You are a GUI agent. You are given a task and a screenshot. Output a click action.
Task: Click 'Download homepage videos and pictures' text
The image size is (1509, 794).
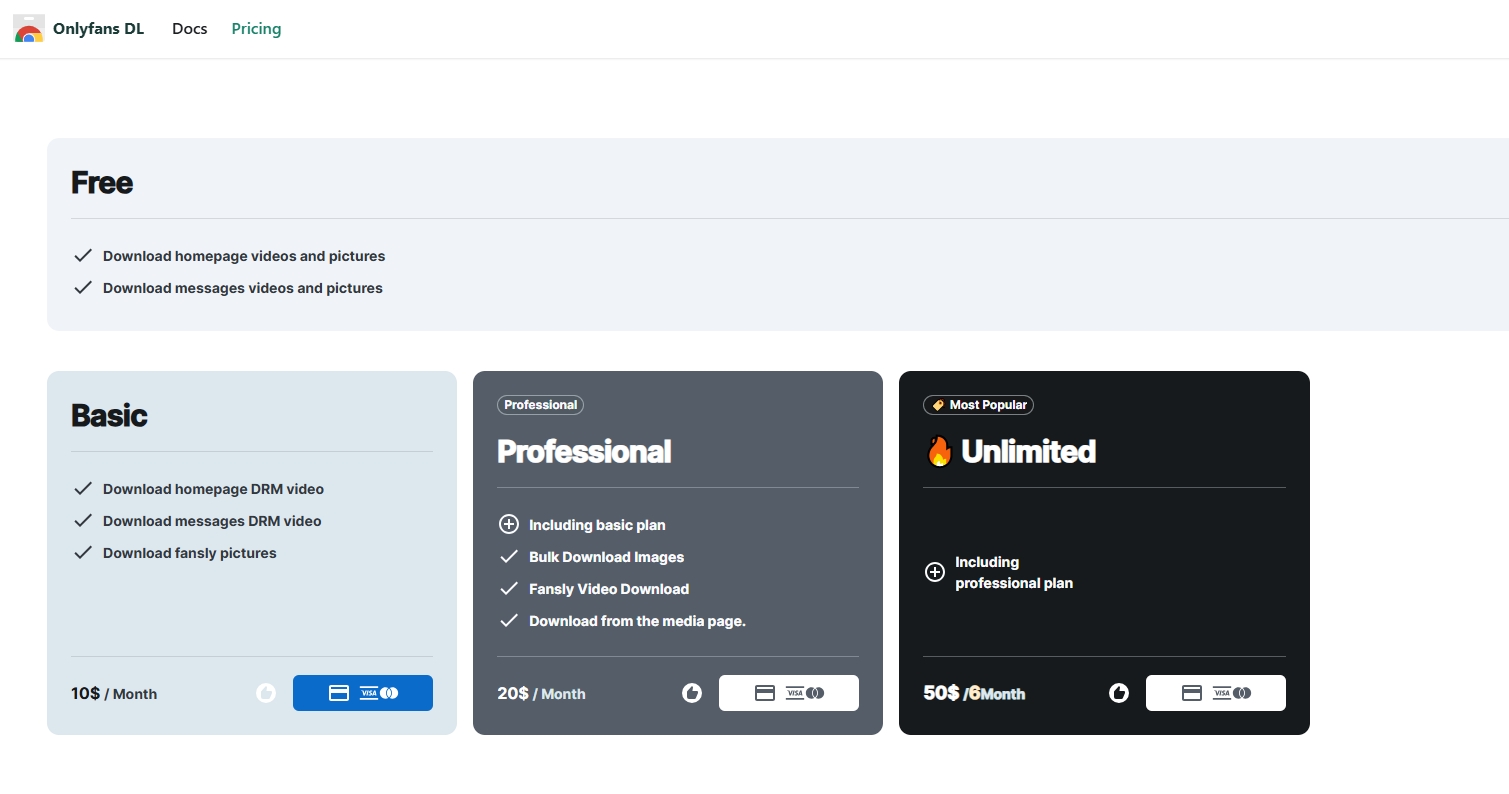[x=244, y=256]
